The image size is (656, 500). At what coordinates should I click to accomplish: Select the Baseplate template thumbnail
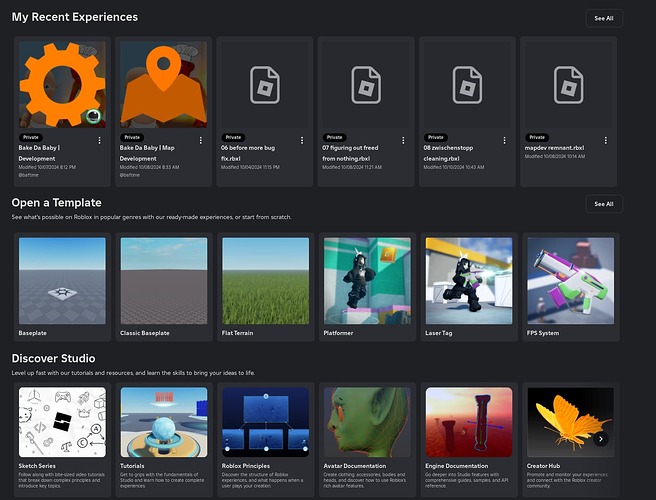coord(62,281)
